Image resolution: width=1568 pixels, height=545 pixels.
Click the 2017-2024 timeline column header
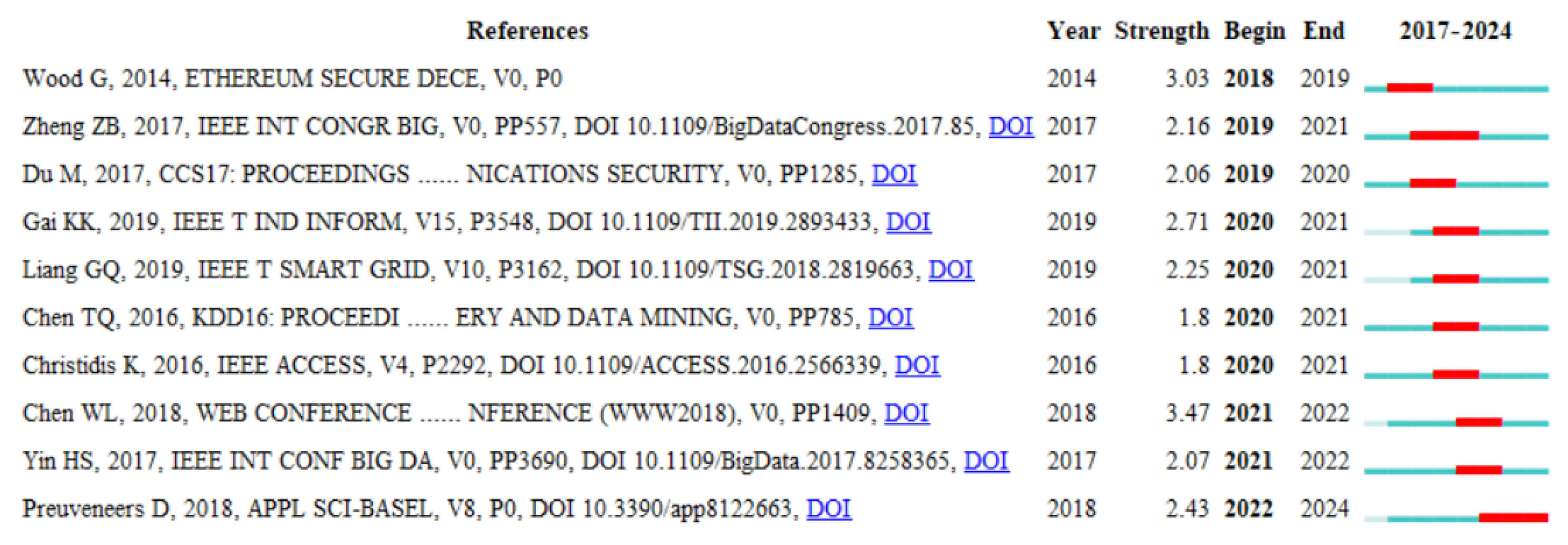pos(1455,31)
